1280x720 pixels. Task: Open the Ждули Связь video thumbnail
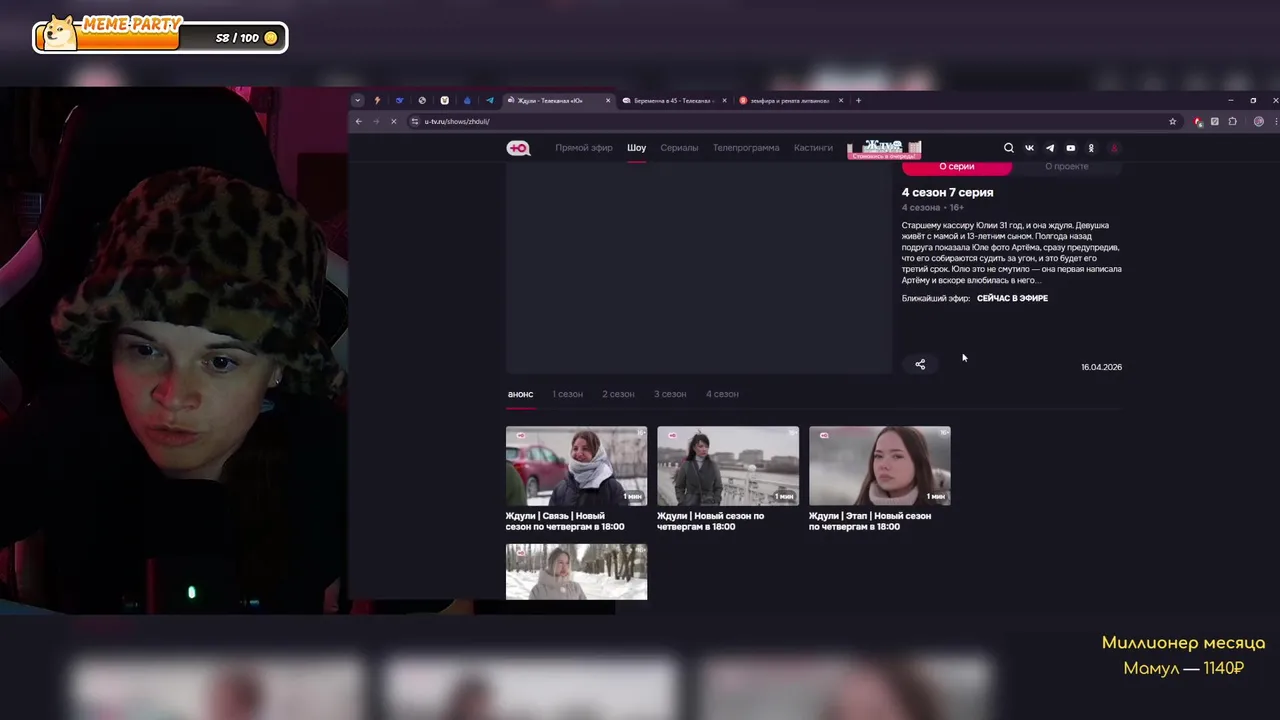pyautogui.click(x=576, y=466)
